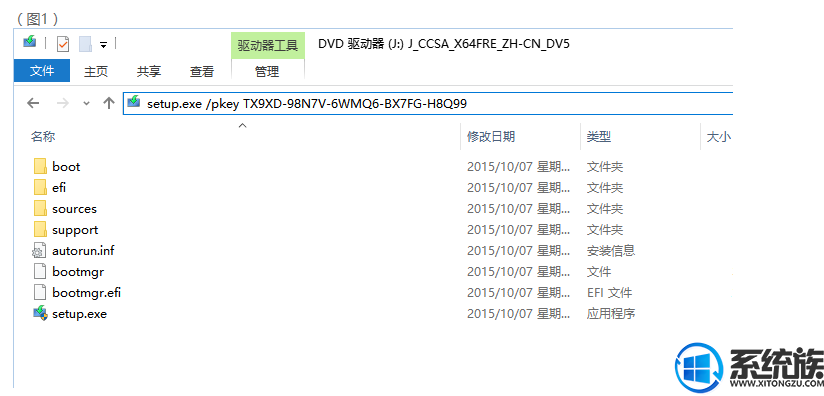Click the 应用程序 type cell for setup.exe

click(611, 314)
